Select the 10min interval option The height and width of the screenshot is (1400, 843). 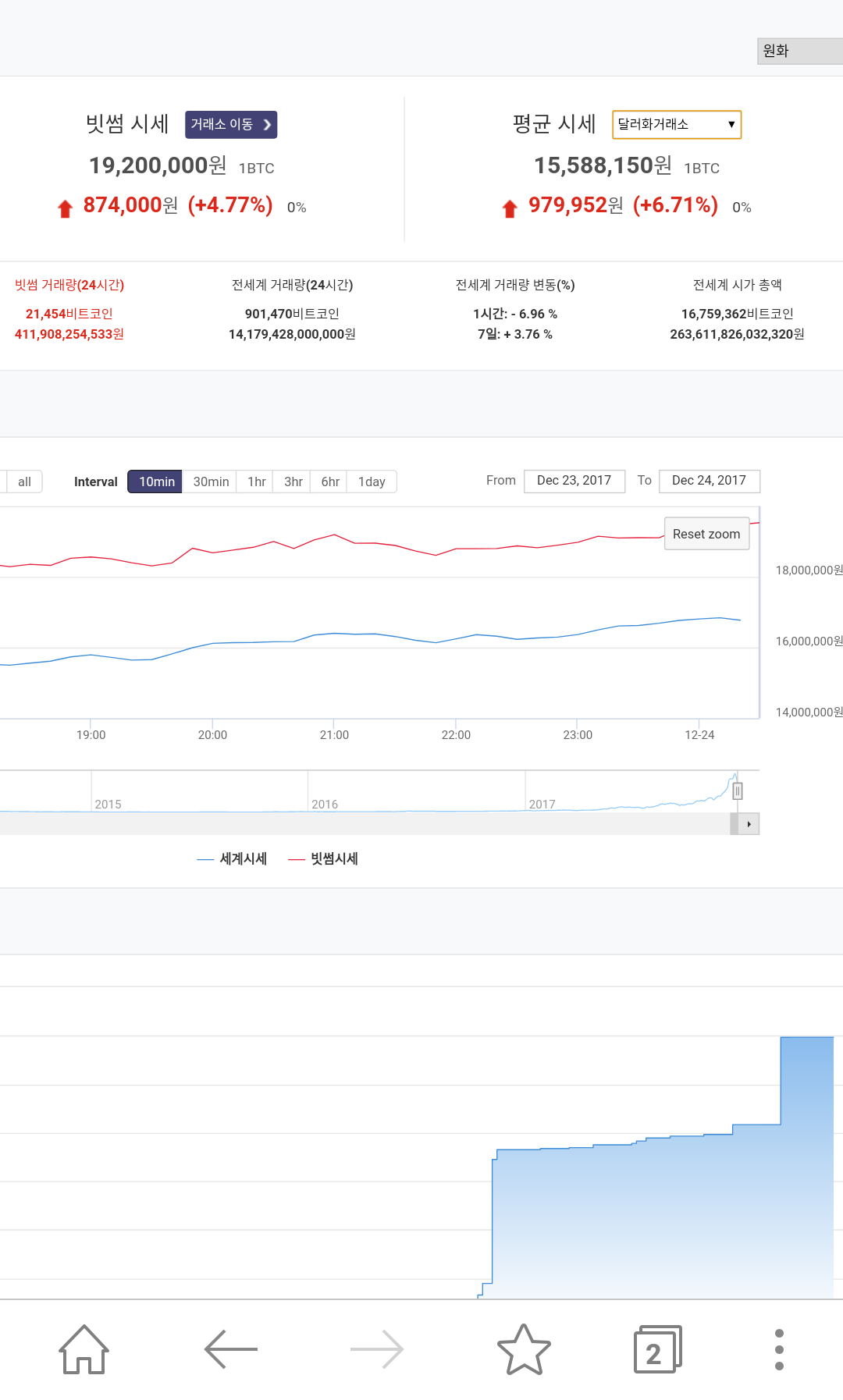(156, 481)
